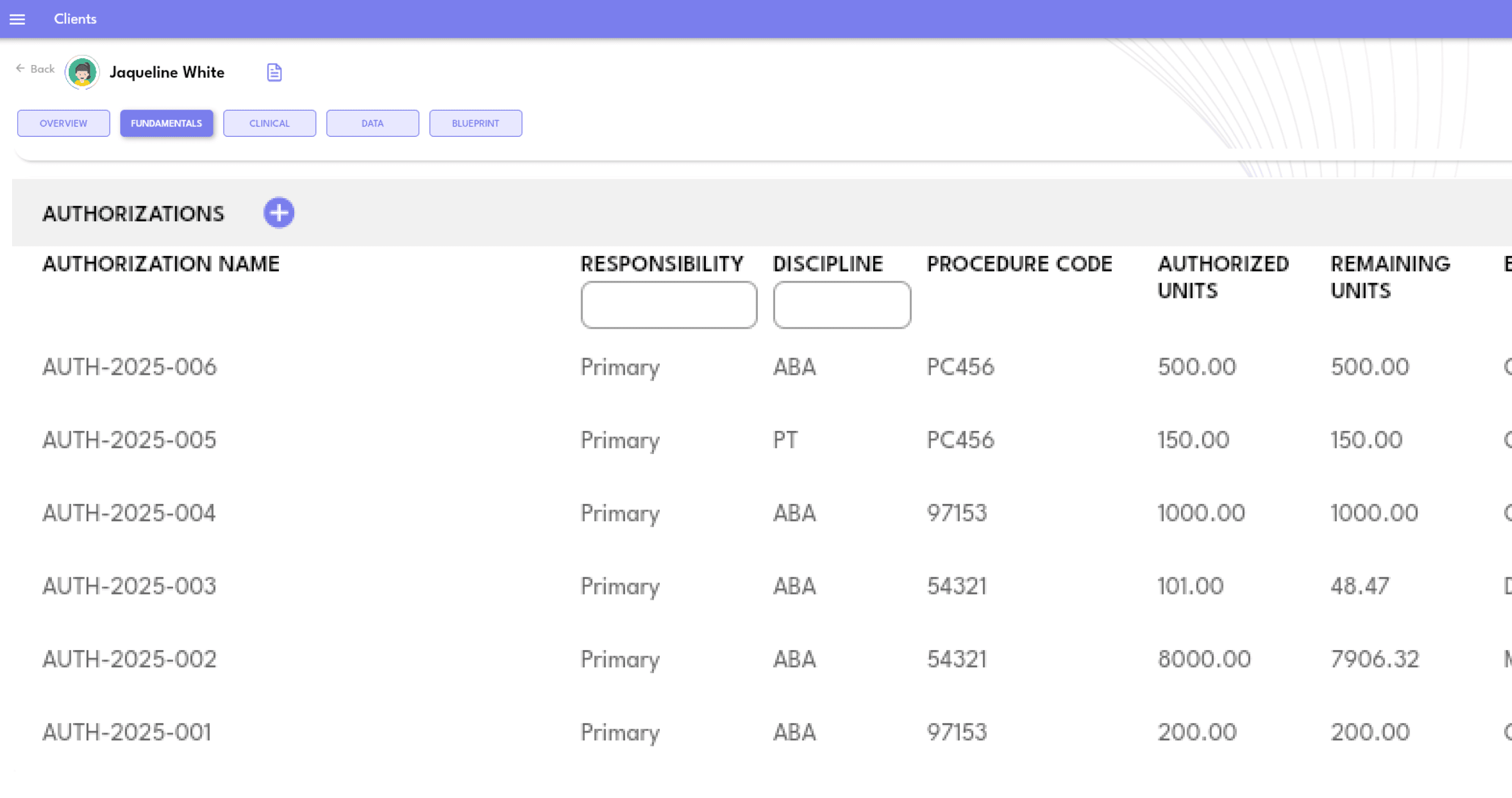Viewport: 1512px width, 798px height.
Task: Open the client document icon
Action: (274, 72)
